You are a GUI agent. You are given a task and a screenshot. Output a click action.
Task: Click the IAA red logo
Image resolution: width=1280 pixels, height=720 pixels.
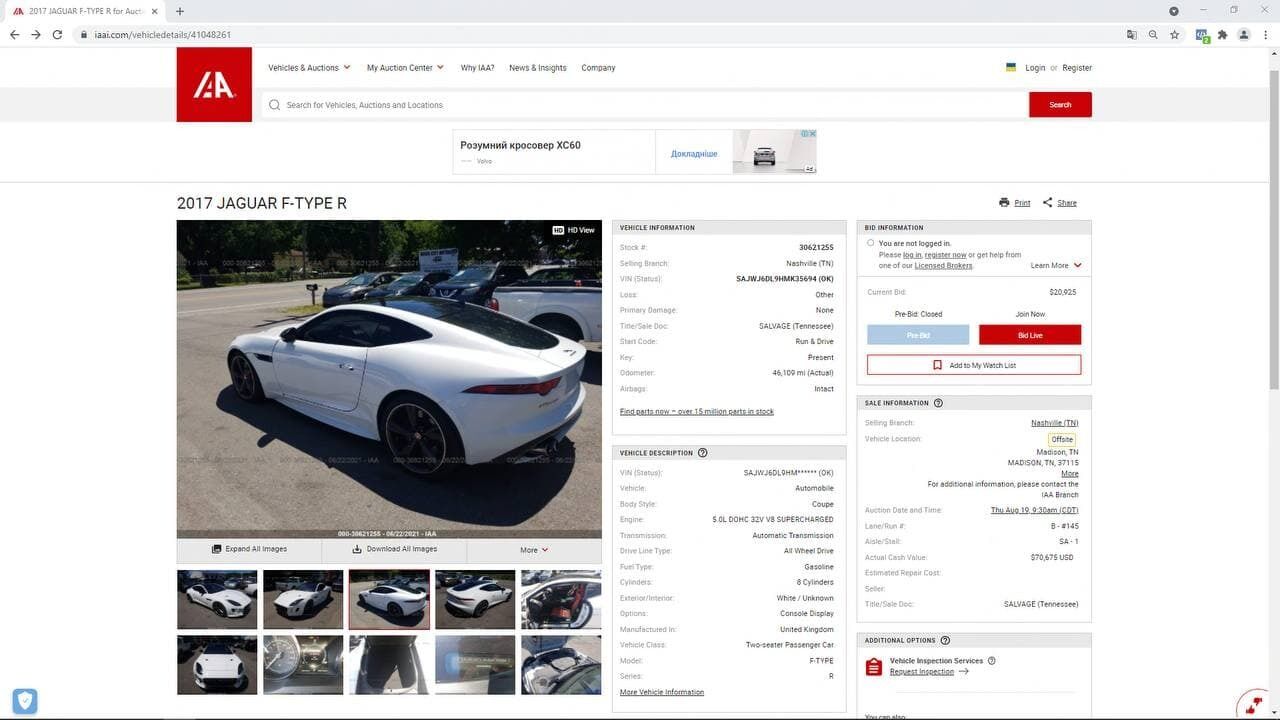(214, 85)
